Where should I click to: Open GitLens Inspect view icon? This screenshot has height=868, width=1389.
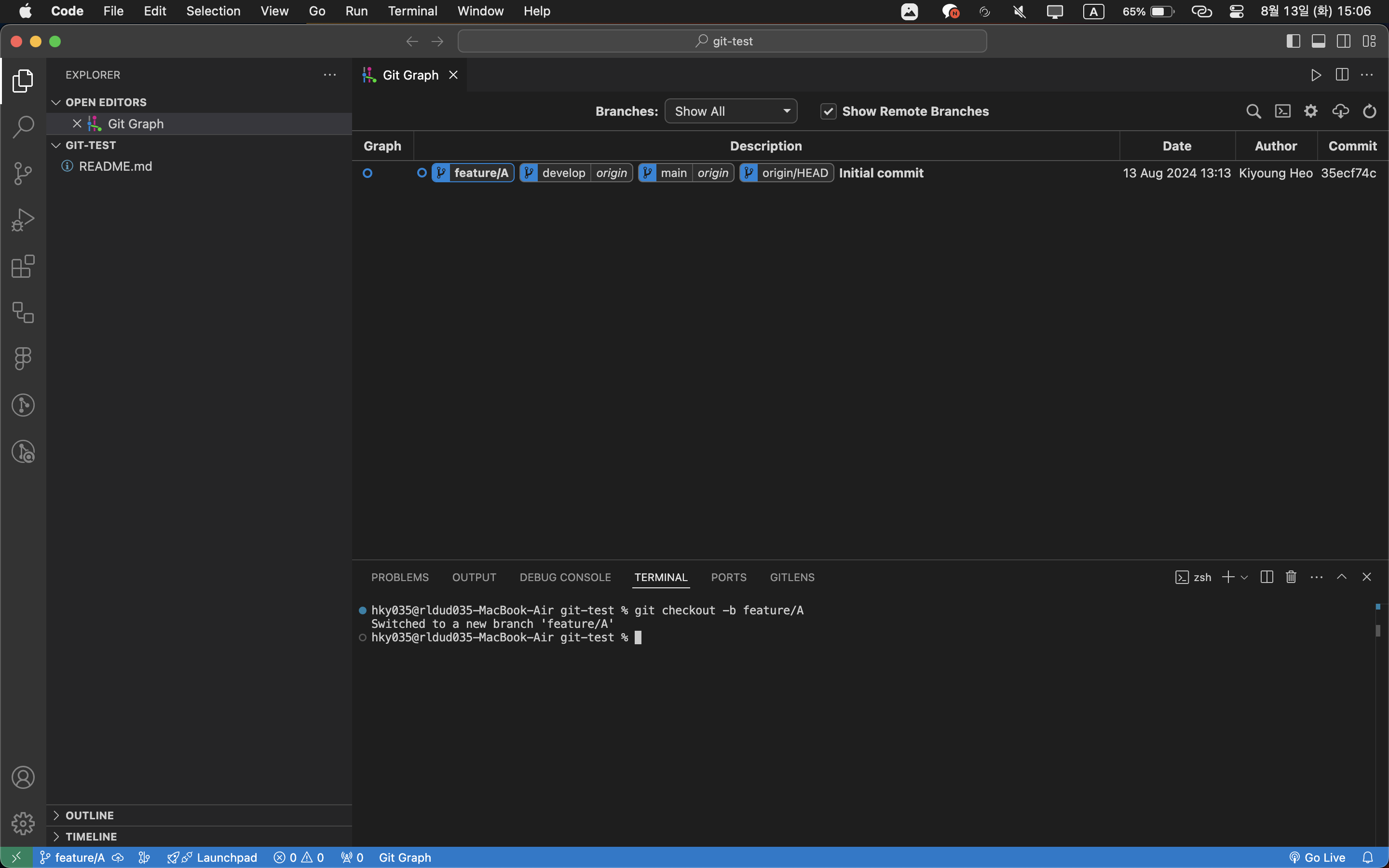(x=23, y=452)
